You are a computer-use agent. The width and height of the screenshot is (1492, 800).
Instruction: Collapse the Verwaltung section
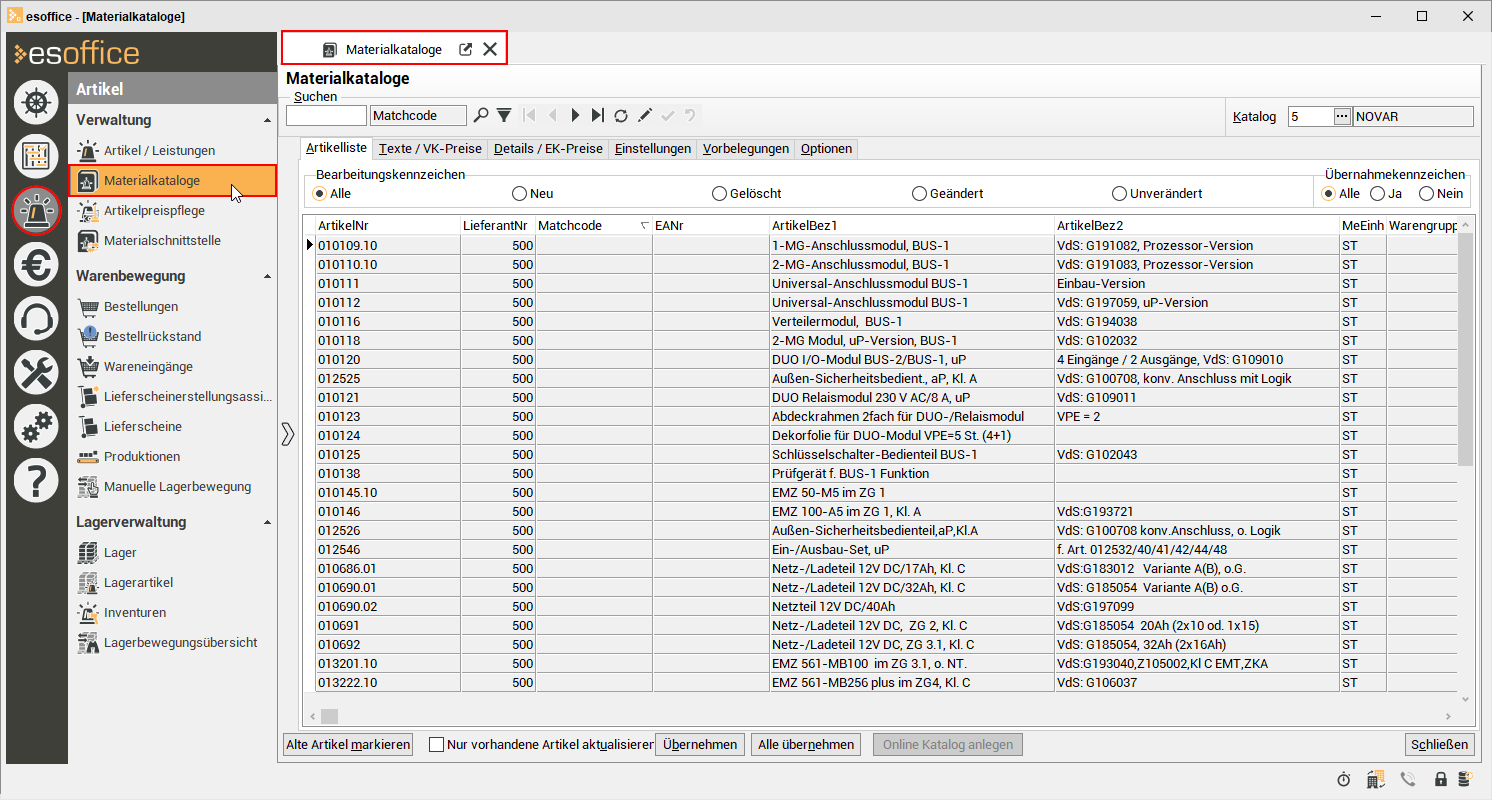tap(267, 120)
